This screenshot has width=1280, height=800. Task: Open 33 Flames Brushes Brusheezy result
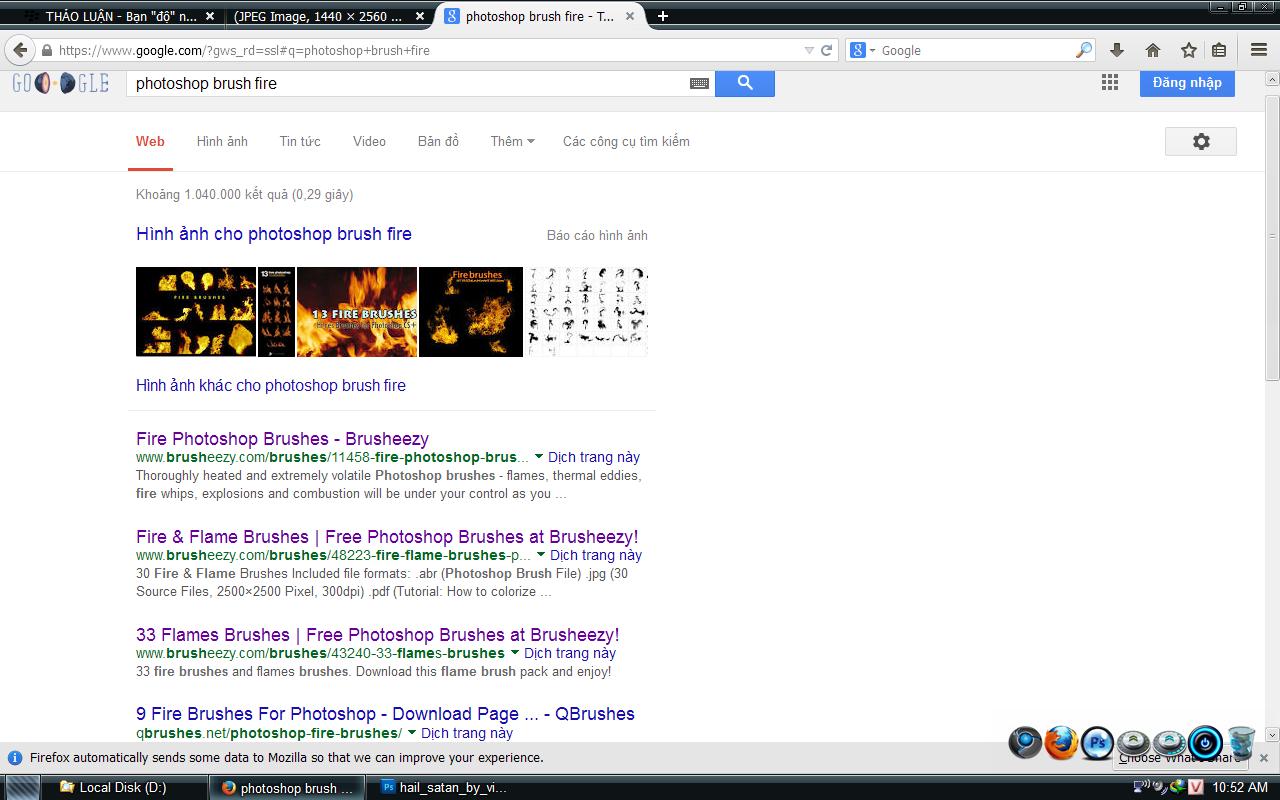point(377,635)
